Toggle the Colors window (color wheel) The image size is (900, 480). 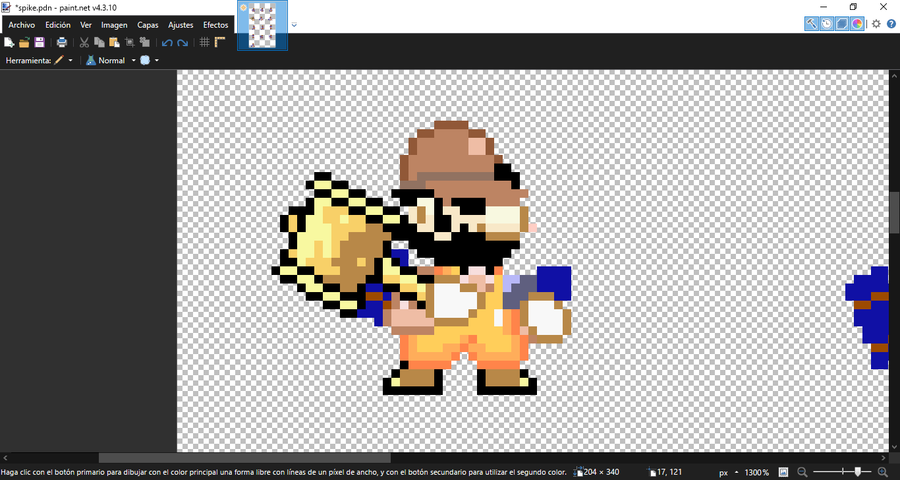[x=857, y=24]
